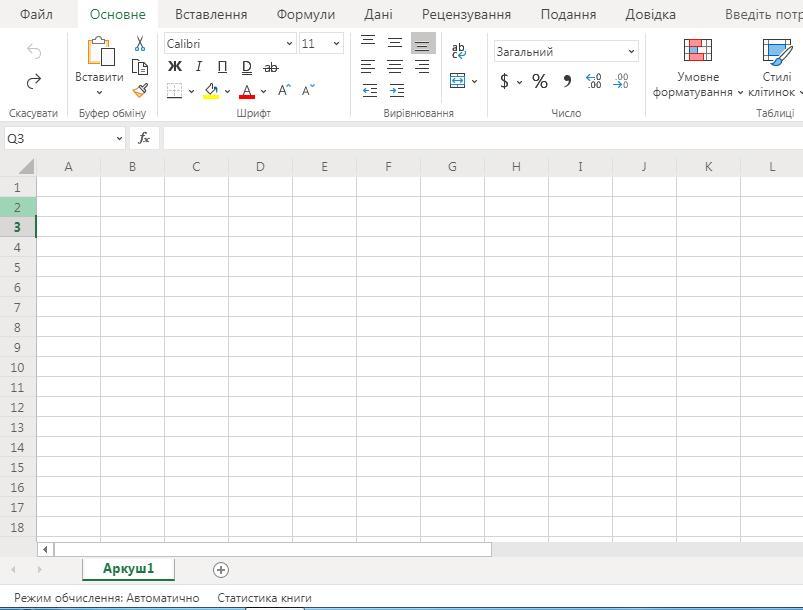Screen dimensions: 803x610
Task: Open fill color dropdown arrow
Action: [227, 92]
